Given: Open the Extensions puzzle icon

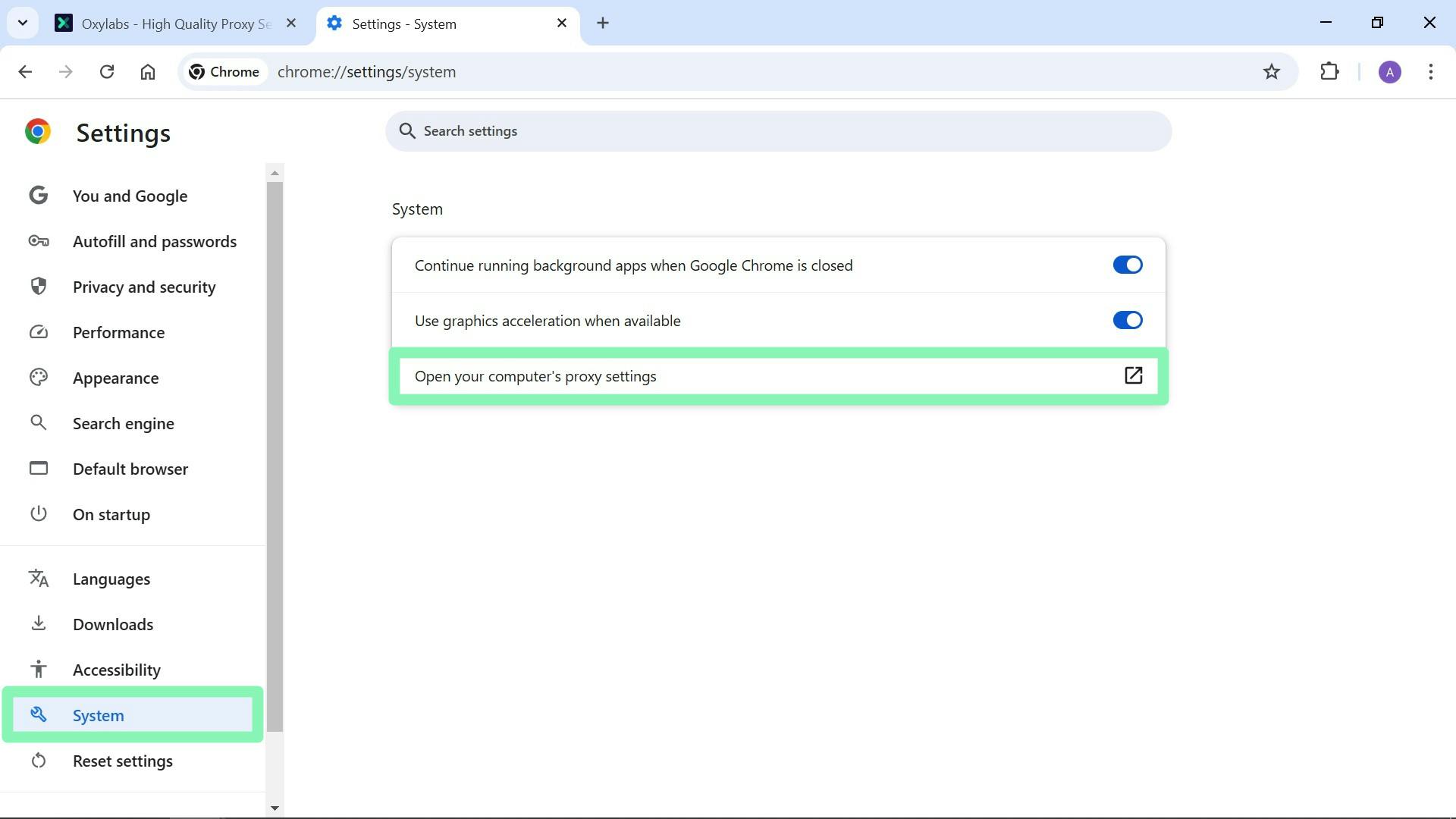Looking at the screenshot, I should pyautogui.click(x=1329, y=72).
